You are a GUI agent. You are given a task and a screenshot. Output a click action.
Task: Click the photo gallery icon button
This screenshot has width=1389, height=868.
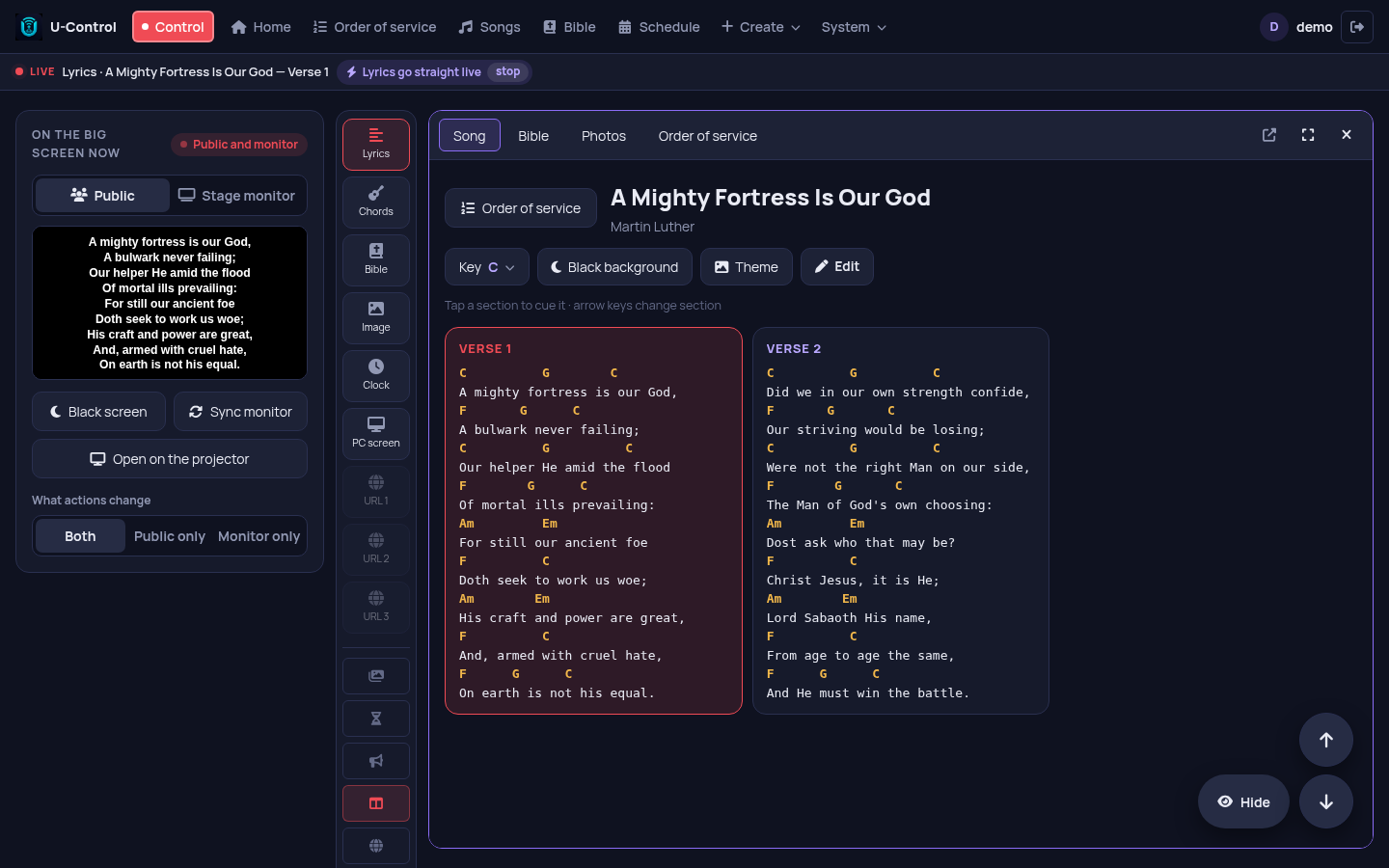click(376, 676)
